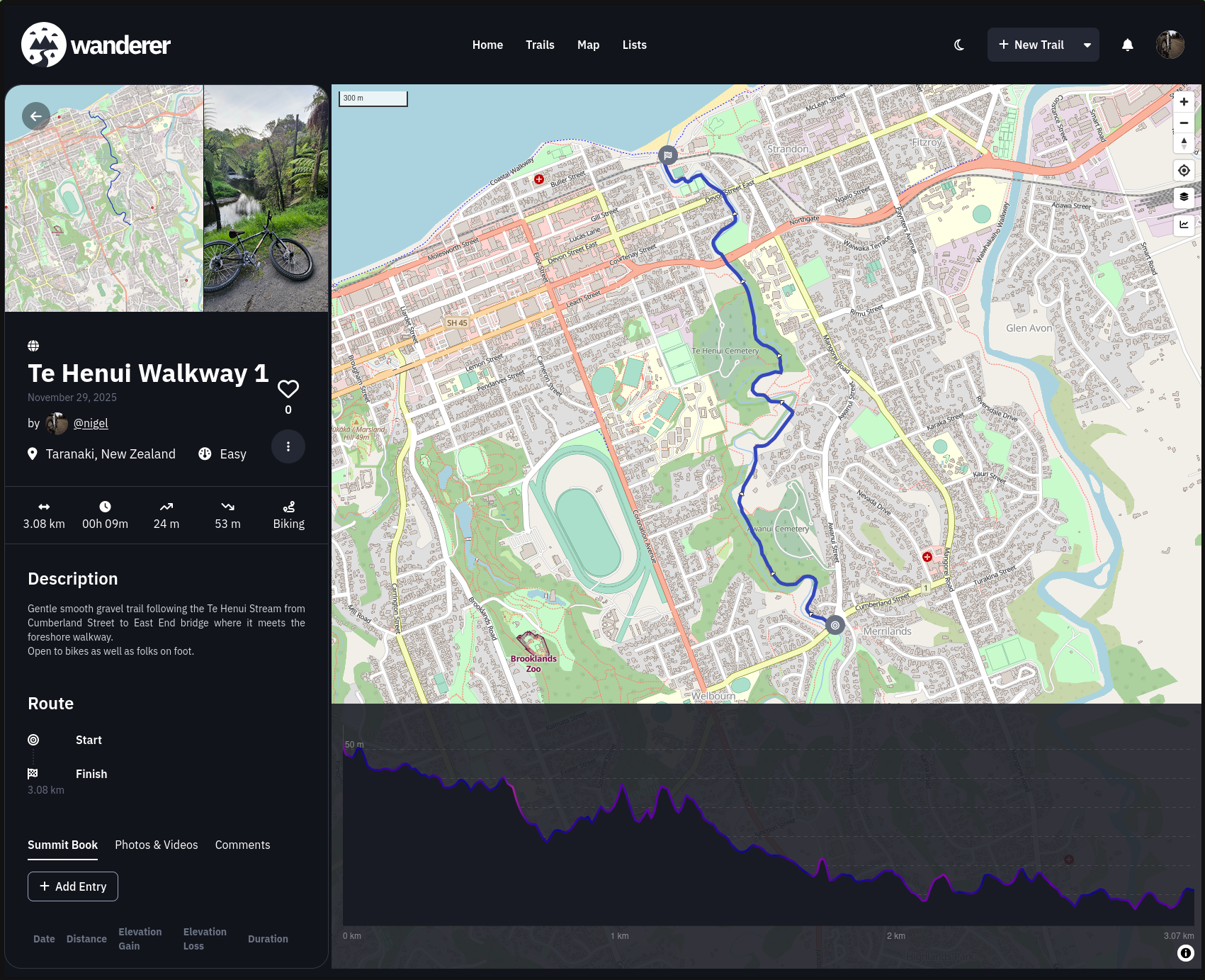Like the trail with heart icon
The height and width of the screenshot is (980, 1205).
coord(288,389)
